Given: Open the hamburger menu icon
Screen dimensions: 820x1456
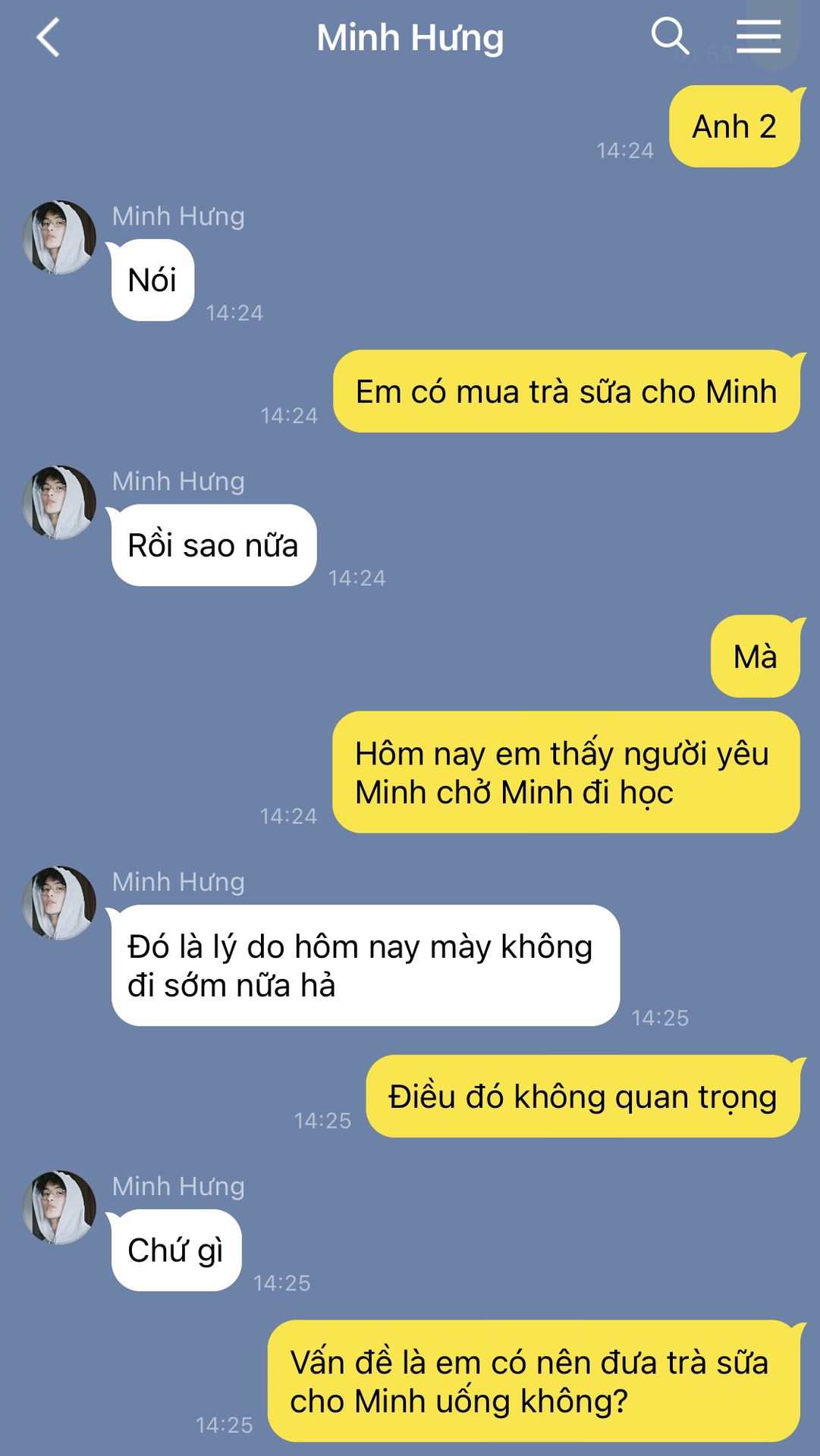Looking at the screenshot, I should point(759,36).
